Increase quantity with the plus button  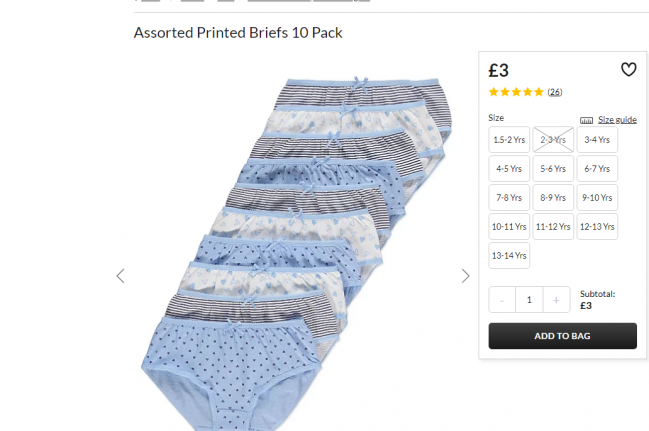coord(556,299)
